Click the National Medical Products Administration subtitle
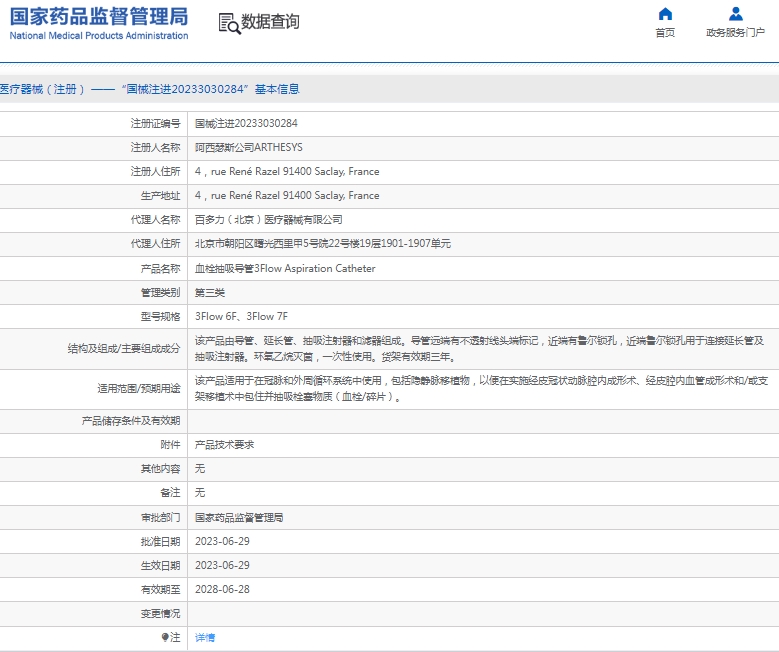The width and height of the screenshot is (779, 652). (99, 36)
